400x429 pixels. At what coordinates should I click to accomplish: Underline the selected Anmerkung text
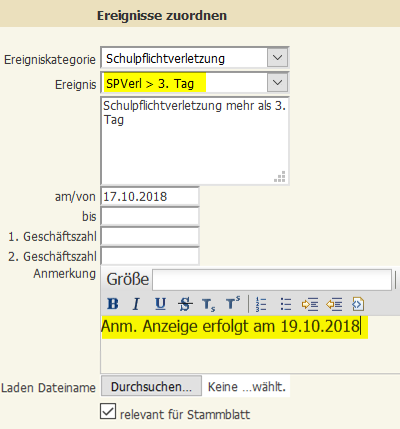tap(160, 304)
